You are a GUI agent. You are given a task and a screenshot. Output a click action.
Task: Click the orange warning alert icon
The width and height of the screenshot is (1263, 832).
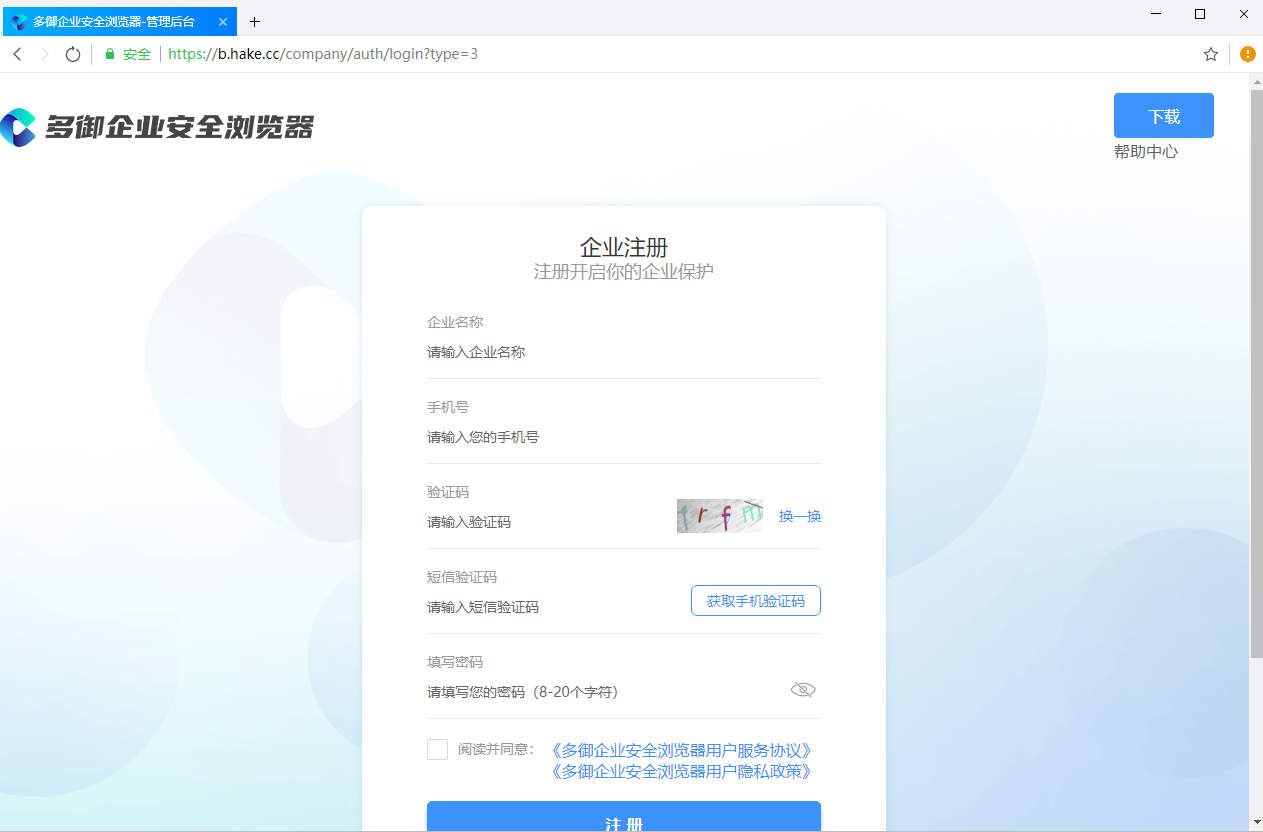[1248, 54]
